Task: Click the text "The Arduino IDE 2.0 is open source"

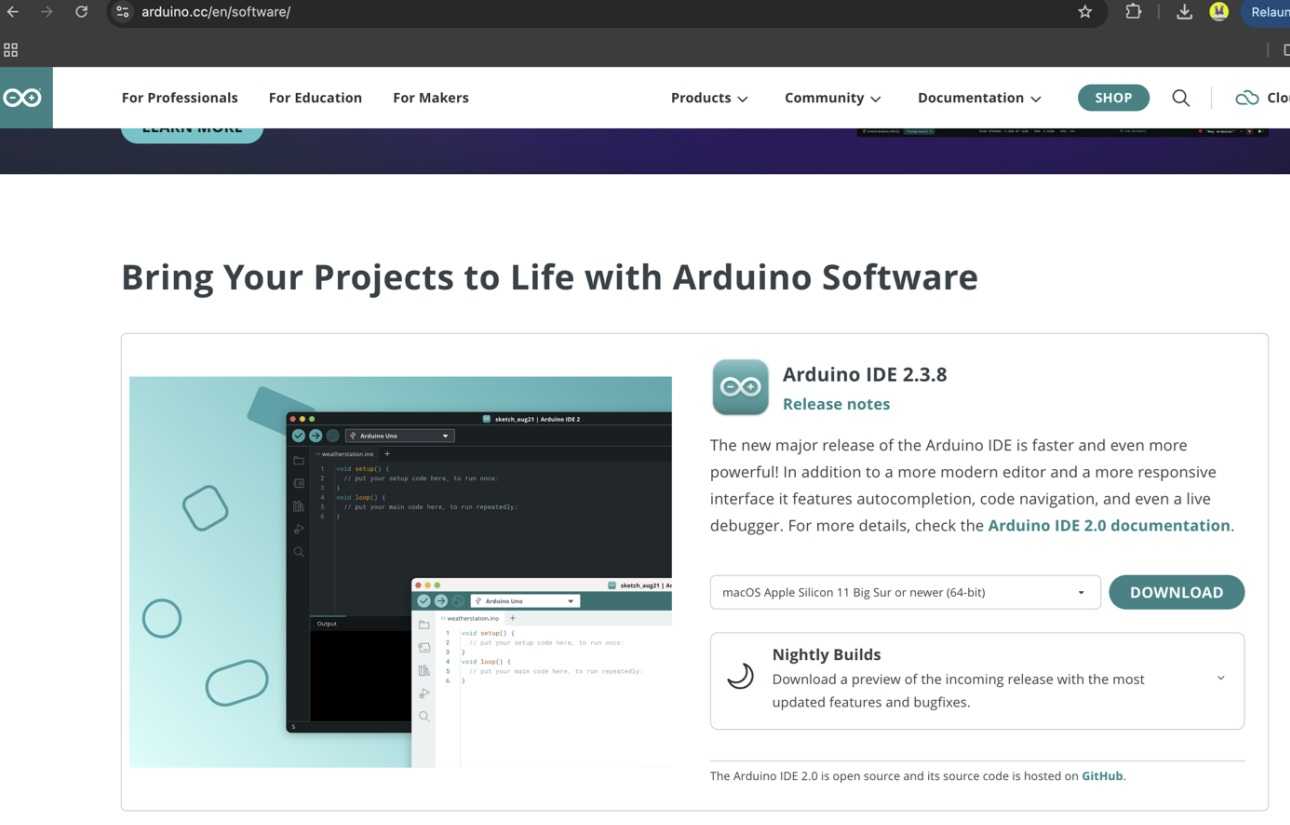Action: point(918,776)
